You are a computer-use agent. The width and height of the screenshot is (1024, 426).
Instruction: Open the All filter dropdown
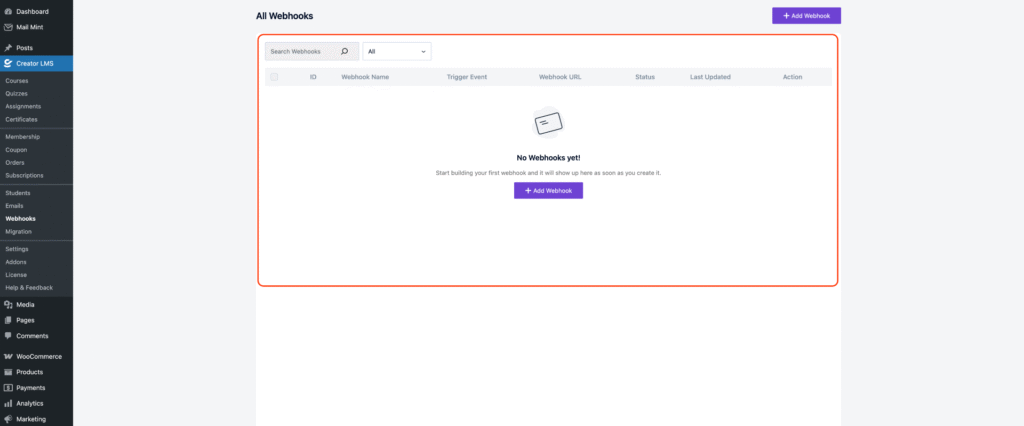tap(396, 51)
